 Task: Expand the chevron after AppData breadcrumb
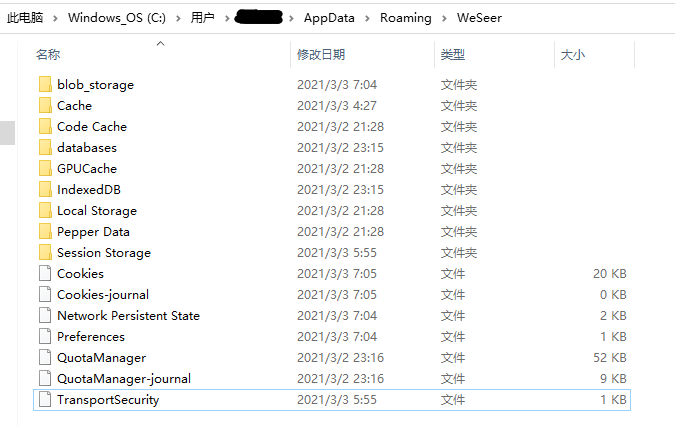tap(367, 18)
